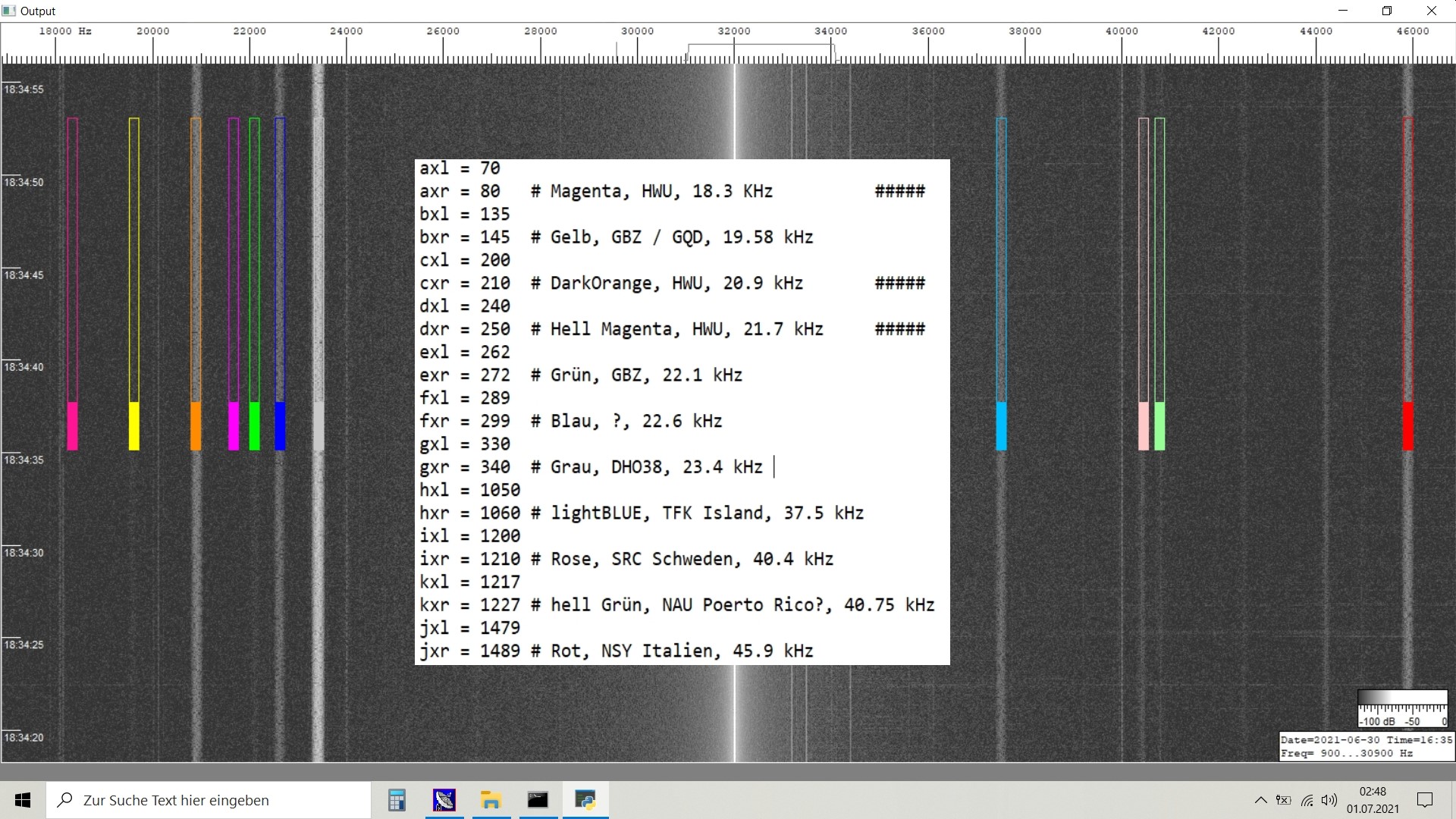
Task: Pick the solid blue block at 22.6 kHz
Action: click(x=280, y=426)
